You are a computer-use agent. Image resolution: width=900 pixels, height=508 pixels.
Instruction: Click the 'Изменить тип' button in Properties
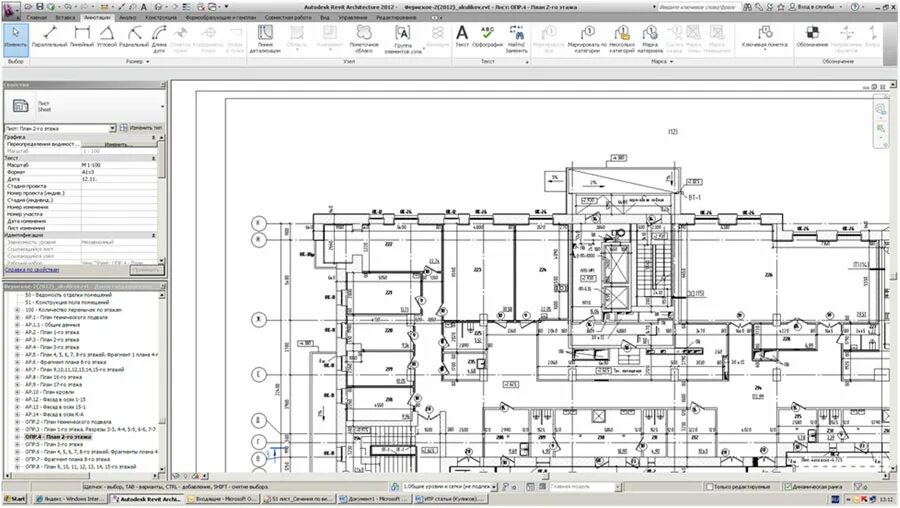[x=141, y=128]
